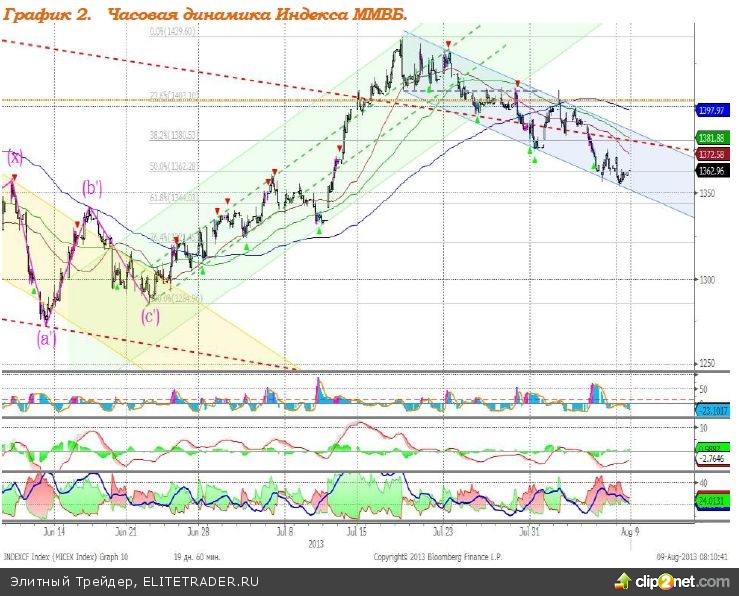
Task: Select the (a') wave label
Action: pos(47,338)
